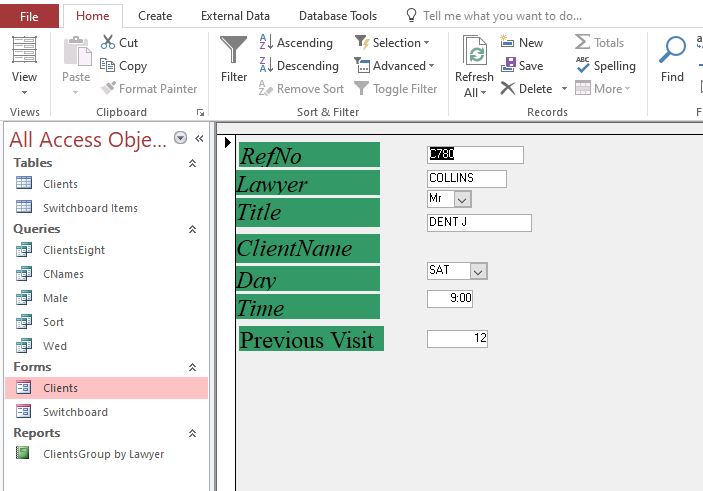The height and width of the screenshot is (491, 703).
Task: Create a New record
Action: coord(521,43)
